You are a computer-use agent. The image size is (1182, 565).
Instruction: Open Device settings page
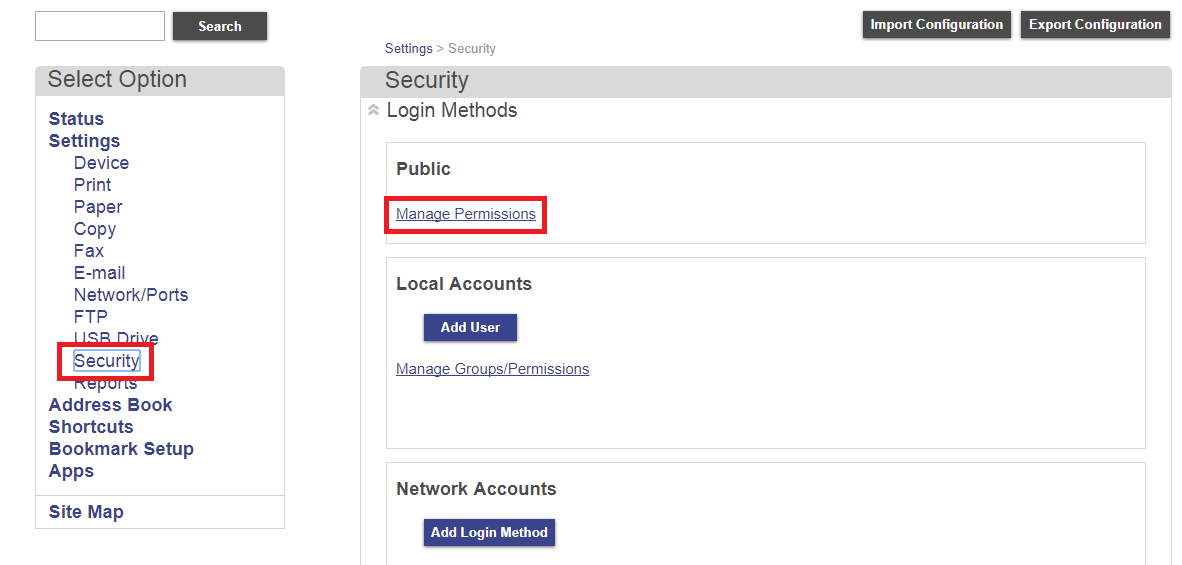(x=101, y=163)
